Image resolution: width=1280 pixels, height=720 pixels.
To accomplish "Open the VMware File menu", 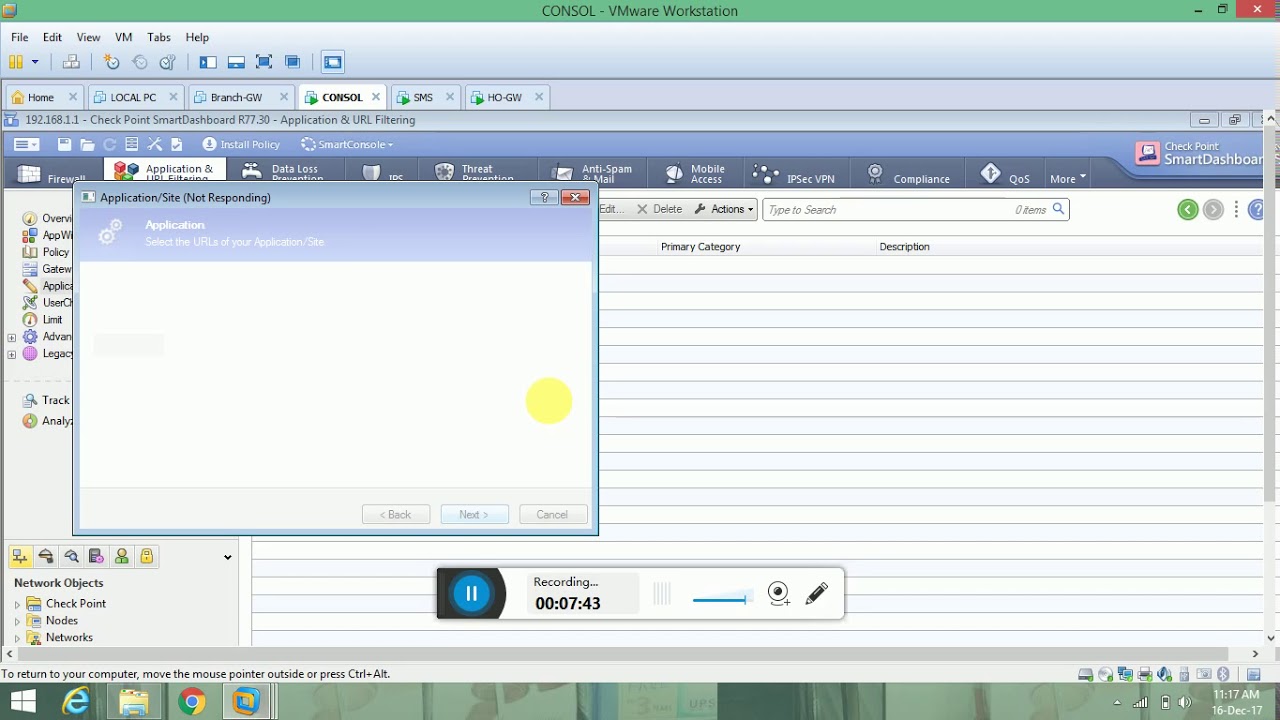I will (19, 37).
